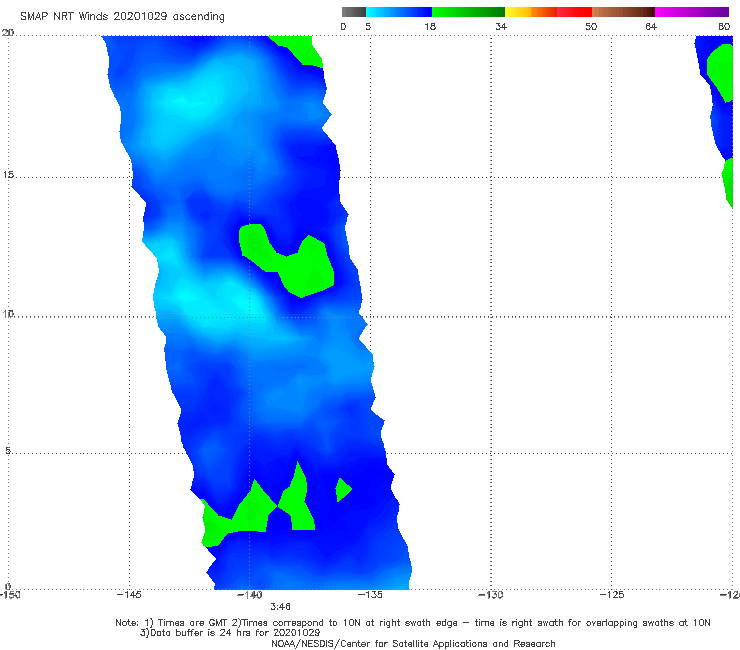Click latitude axis label '20'
This screenshot has height=650, width=740.
pyautogui.click(x=8, y=32)
